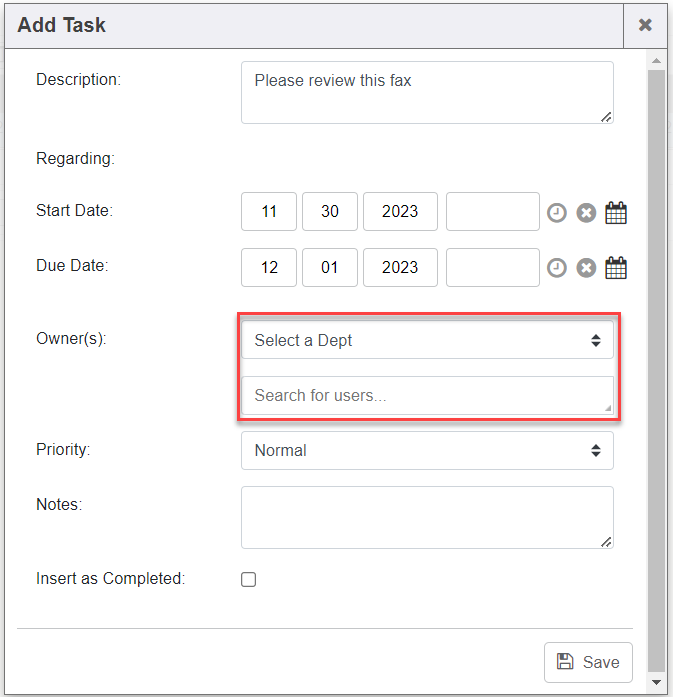673x697 pixels.
Task: Click the empty Due Date time field
Action: click(492, 267)
